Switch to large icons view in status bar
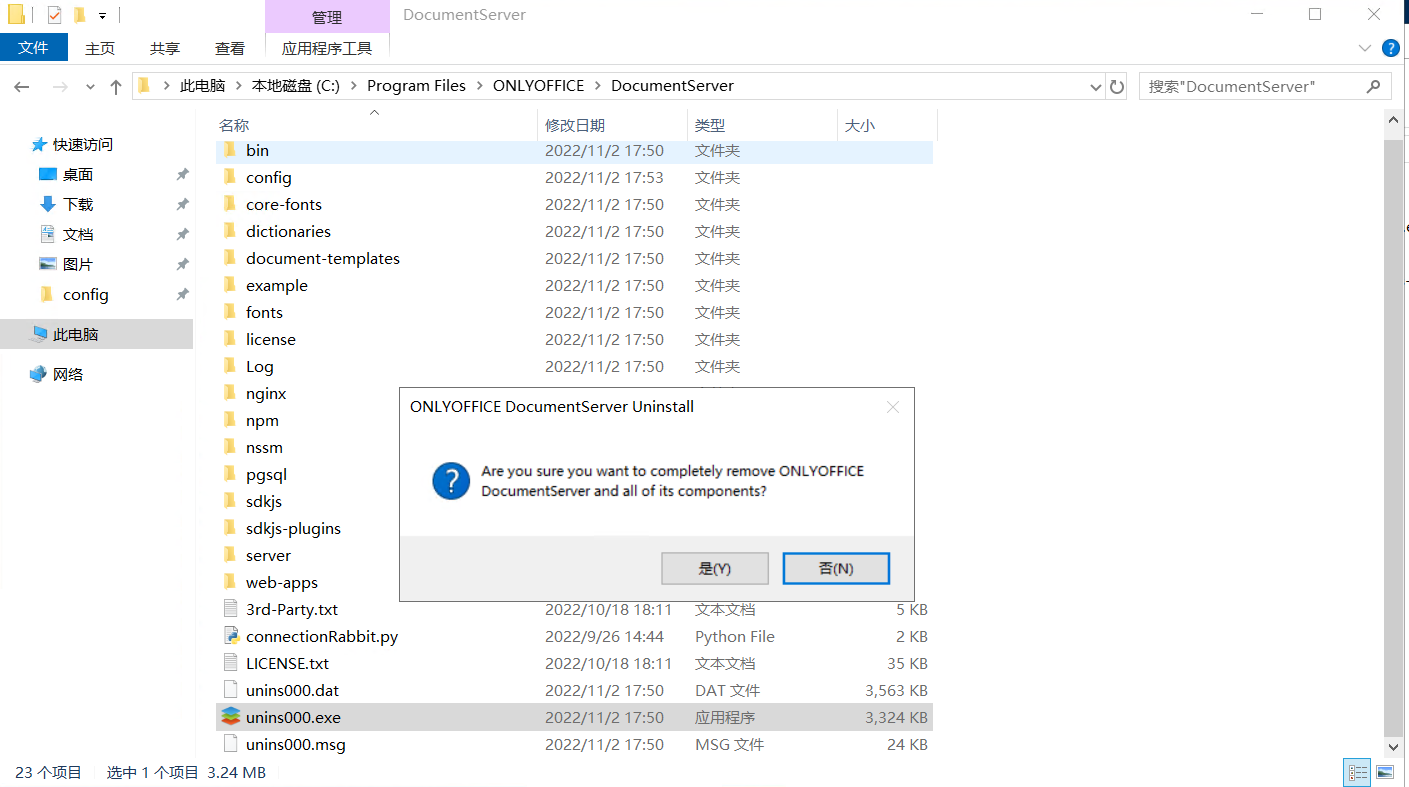Image resolution: width=1409 pixels, height=787 pixels. tap(1384, 772)
